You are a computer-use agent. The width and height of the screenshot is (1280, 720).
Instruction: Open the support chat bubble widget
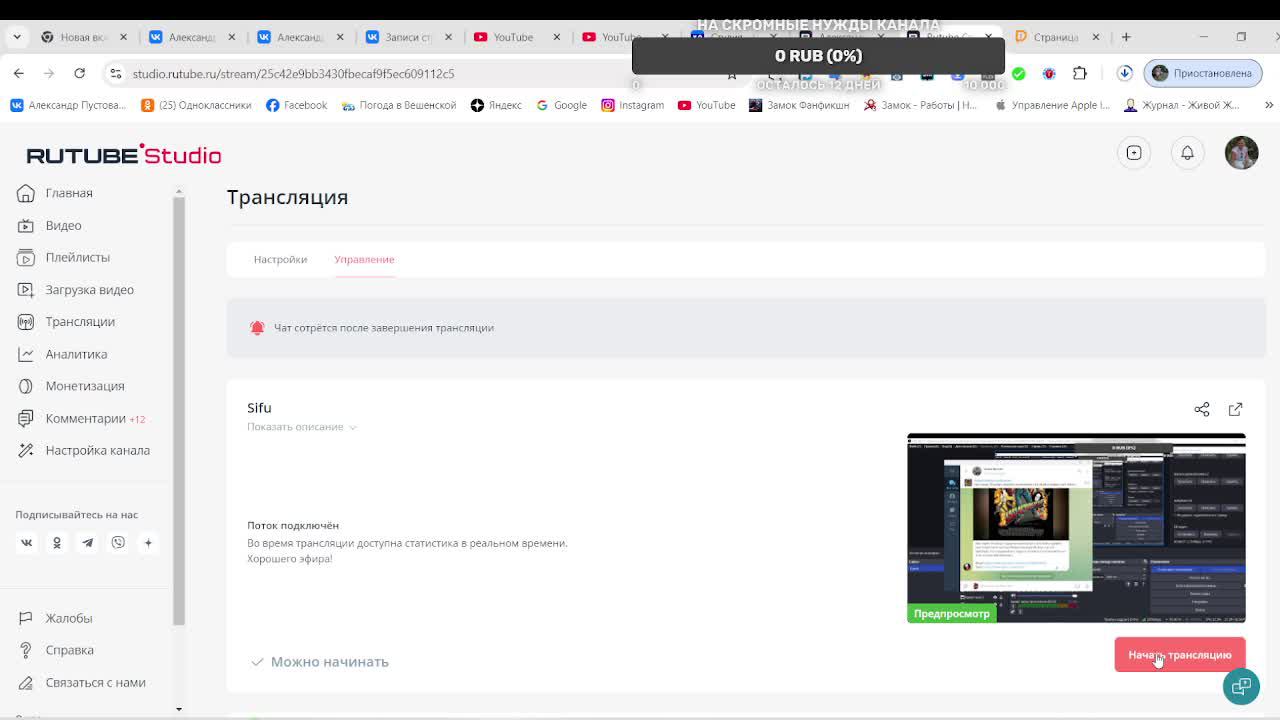[1241, 686]
